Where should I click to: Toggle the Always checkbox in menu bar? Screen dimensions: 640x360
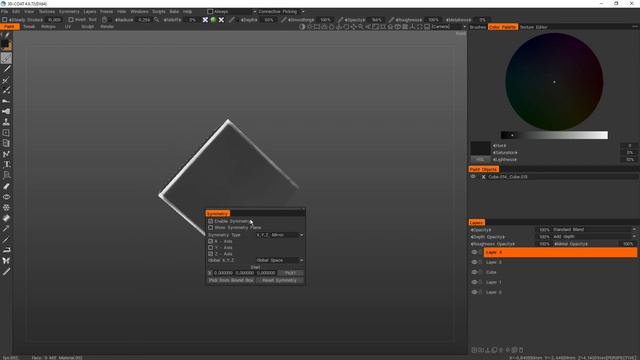click(210, 11)
